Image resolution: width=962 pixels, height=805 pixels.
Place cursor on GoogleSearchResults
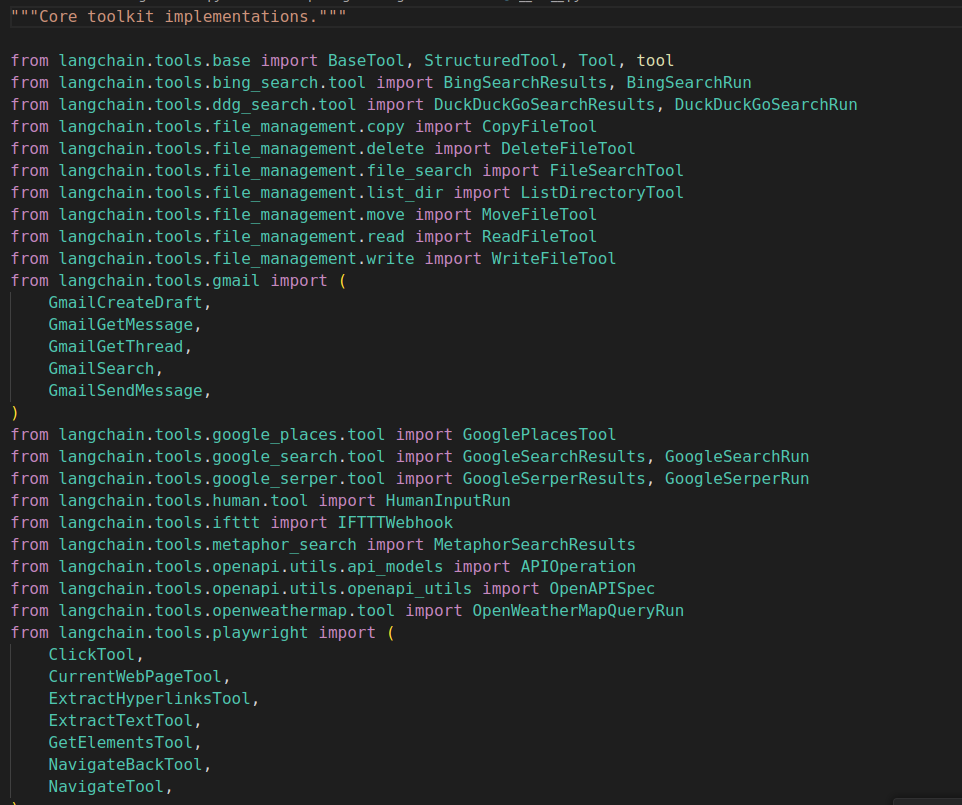pos(554,457)
